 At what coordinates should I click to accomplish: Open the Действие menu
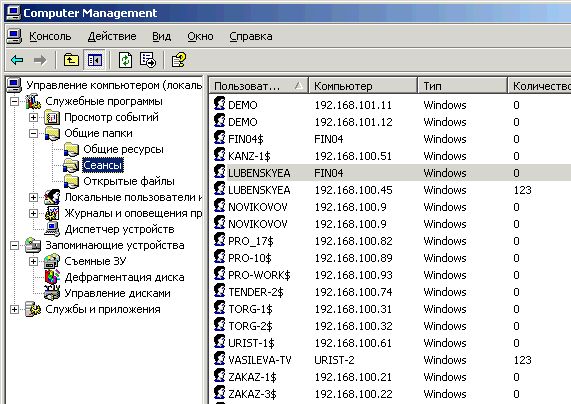(112, 36)
